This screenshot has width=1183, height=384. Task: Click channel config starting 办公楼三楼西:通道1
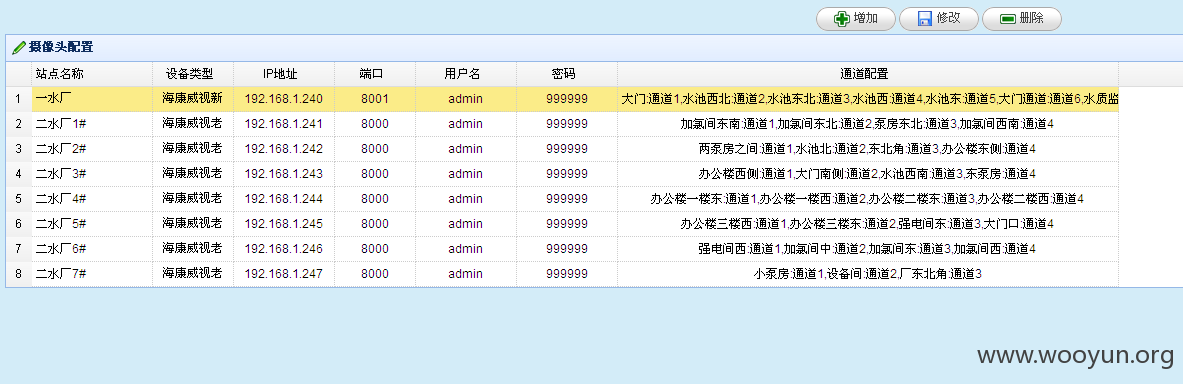(868, 223)
